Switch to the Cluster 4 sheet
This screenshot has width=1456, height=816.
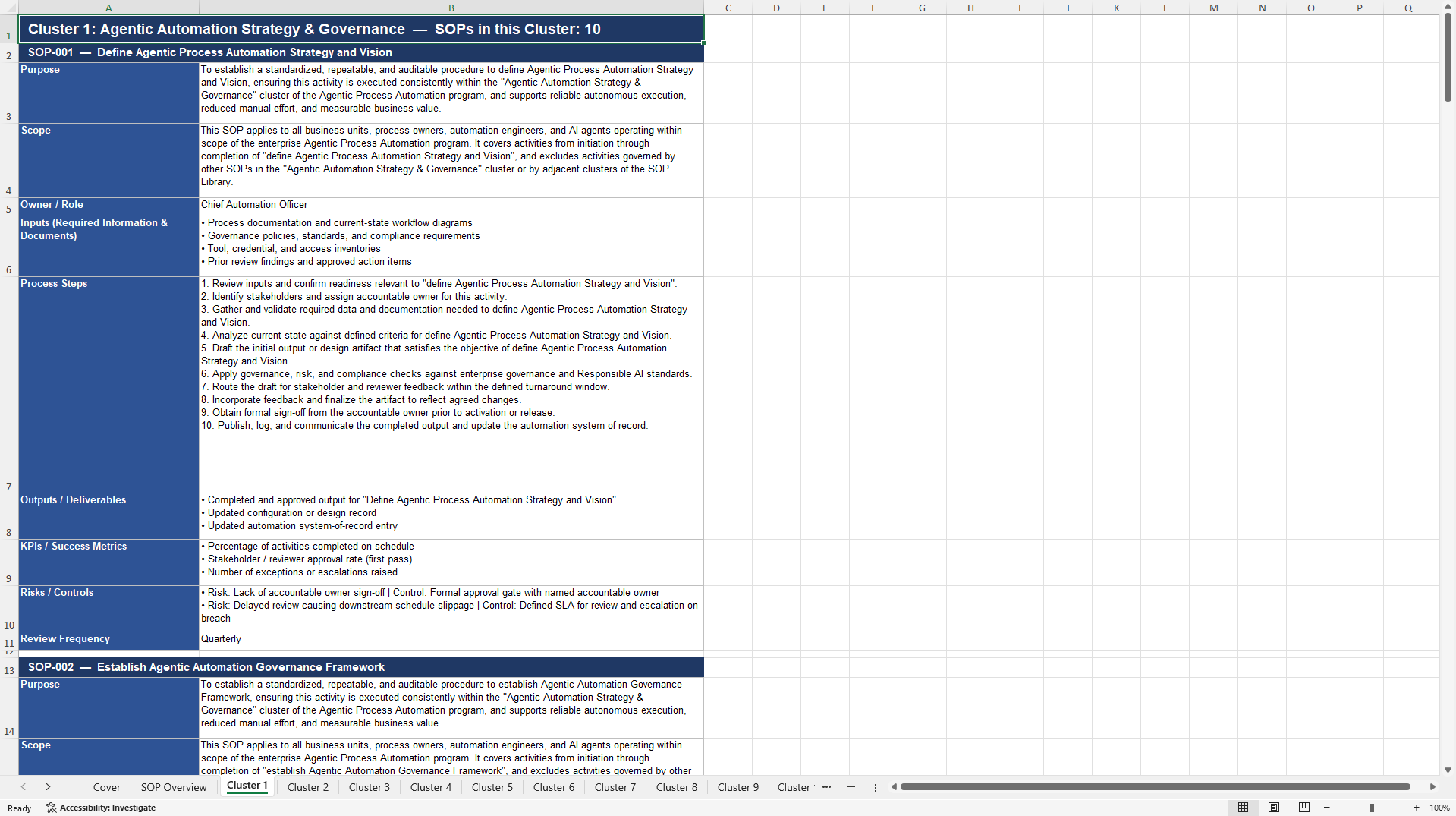pyautogui.click(x=431, y=787)
